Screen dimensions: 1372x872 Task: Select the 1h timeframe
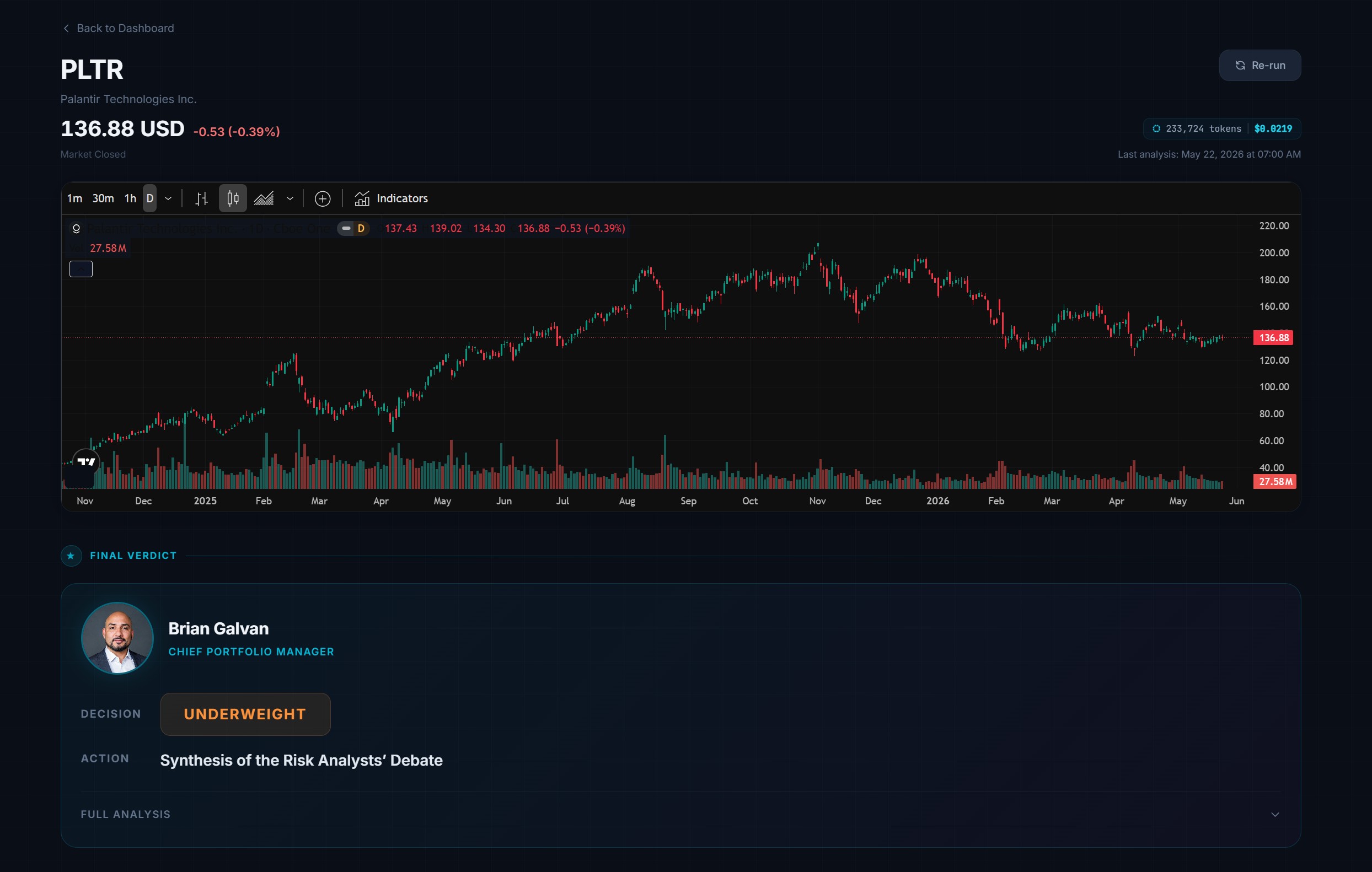[x=131, y=198]
